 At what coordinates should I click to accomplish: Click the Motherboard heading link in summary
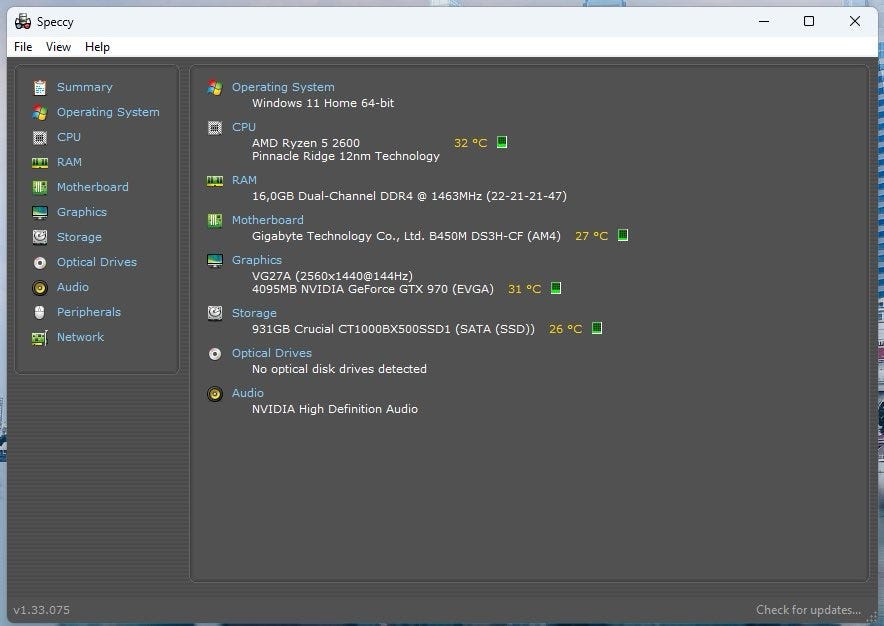267,221
